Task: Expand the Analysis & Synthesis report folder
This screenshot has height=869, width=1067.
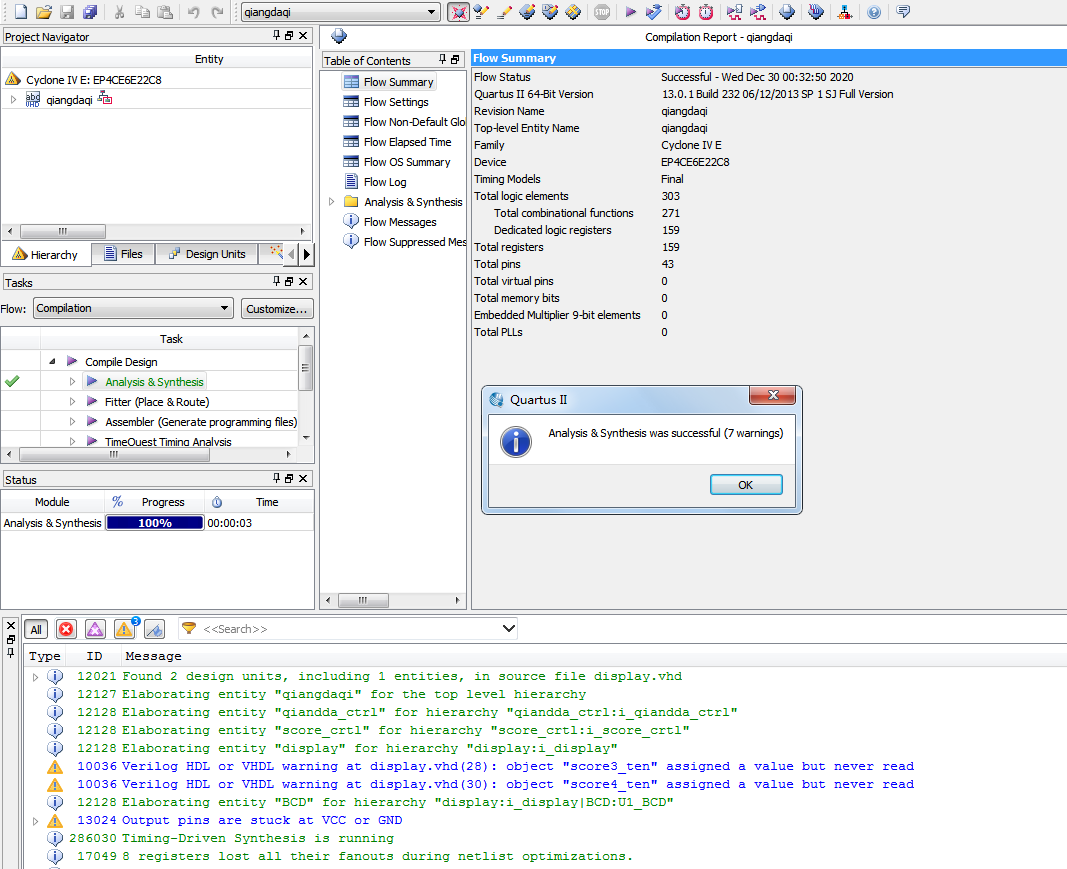Action: pos(331,201)
